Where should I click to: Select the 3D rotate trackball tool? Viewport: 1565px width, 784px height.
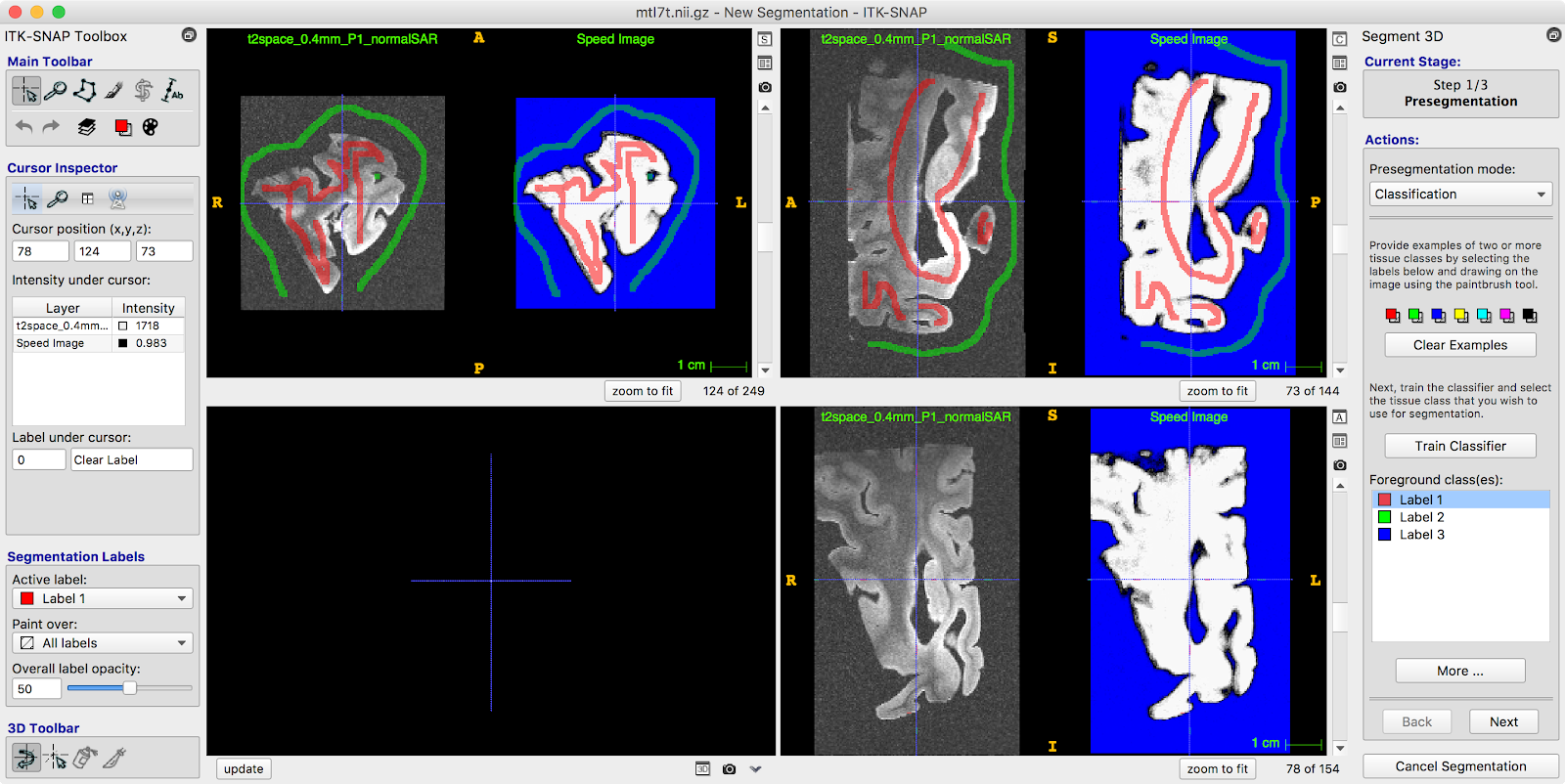coord(26,757)
